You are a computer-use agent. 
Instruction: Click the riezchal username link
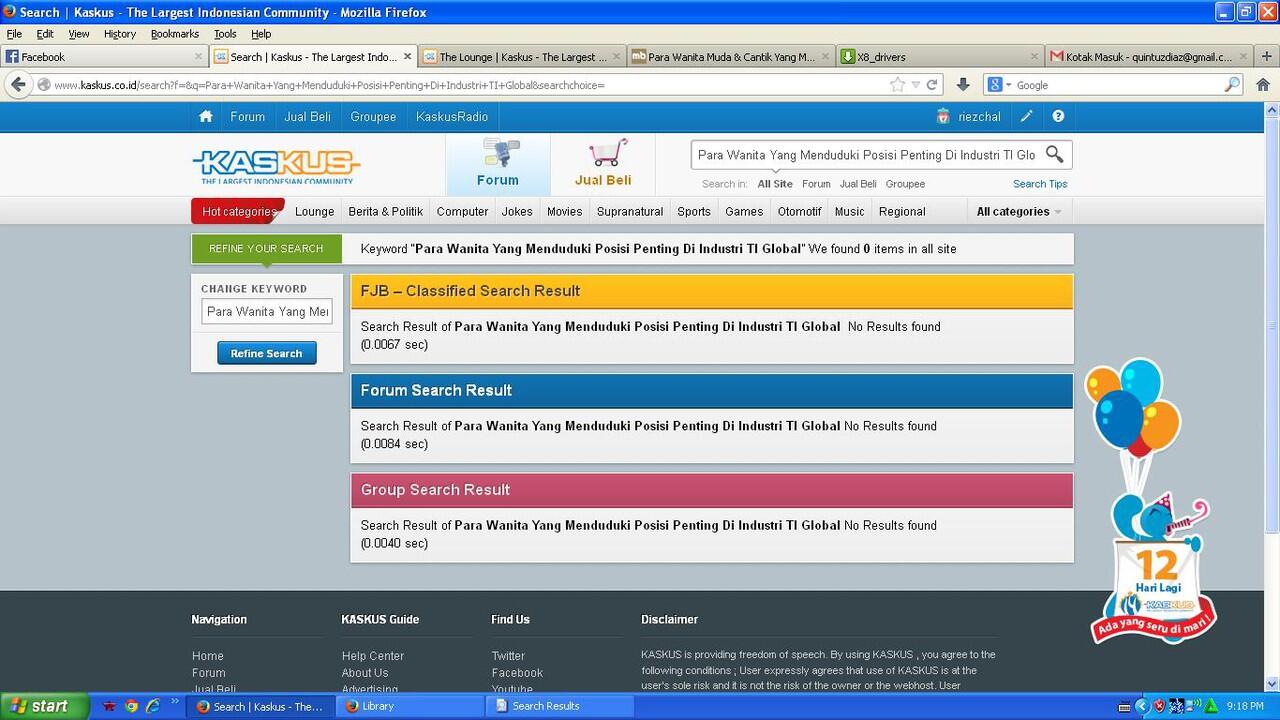(x=979, y=117)
